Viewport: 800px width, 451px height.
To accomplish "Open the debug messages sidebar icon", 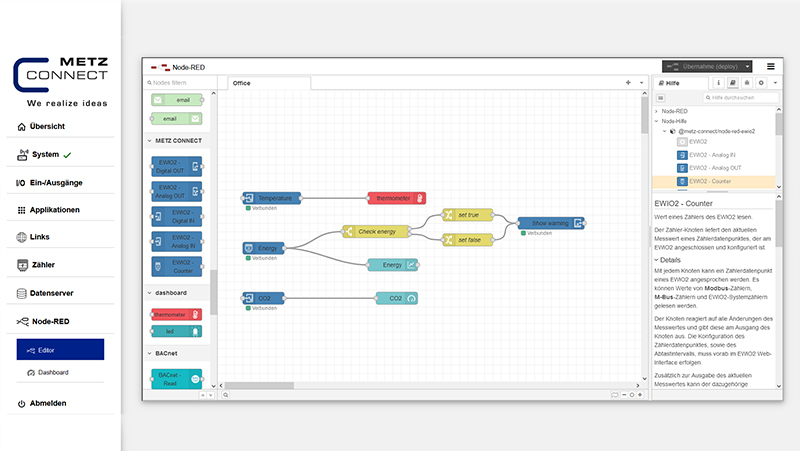I will point(747,83).
